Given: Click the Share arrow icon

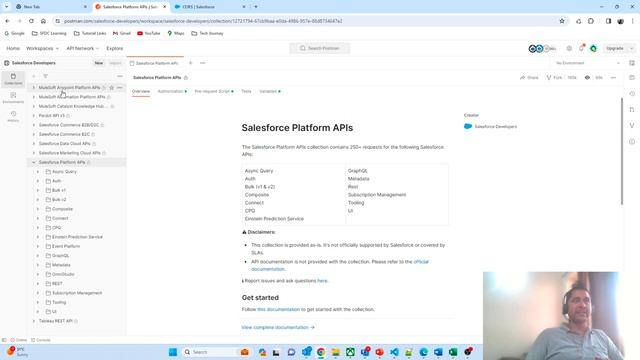Looking at the screenshot, I should (x=522, y=78).
